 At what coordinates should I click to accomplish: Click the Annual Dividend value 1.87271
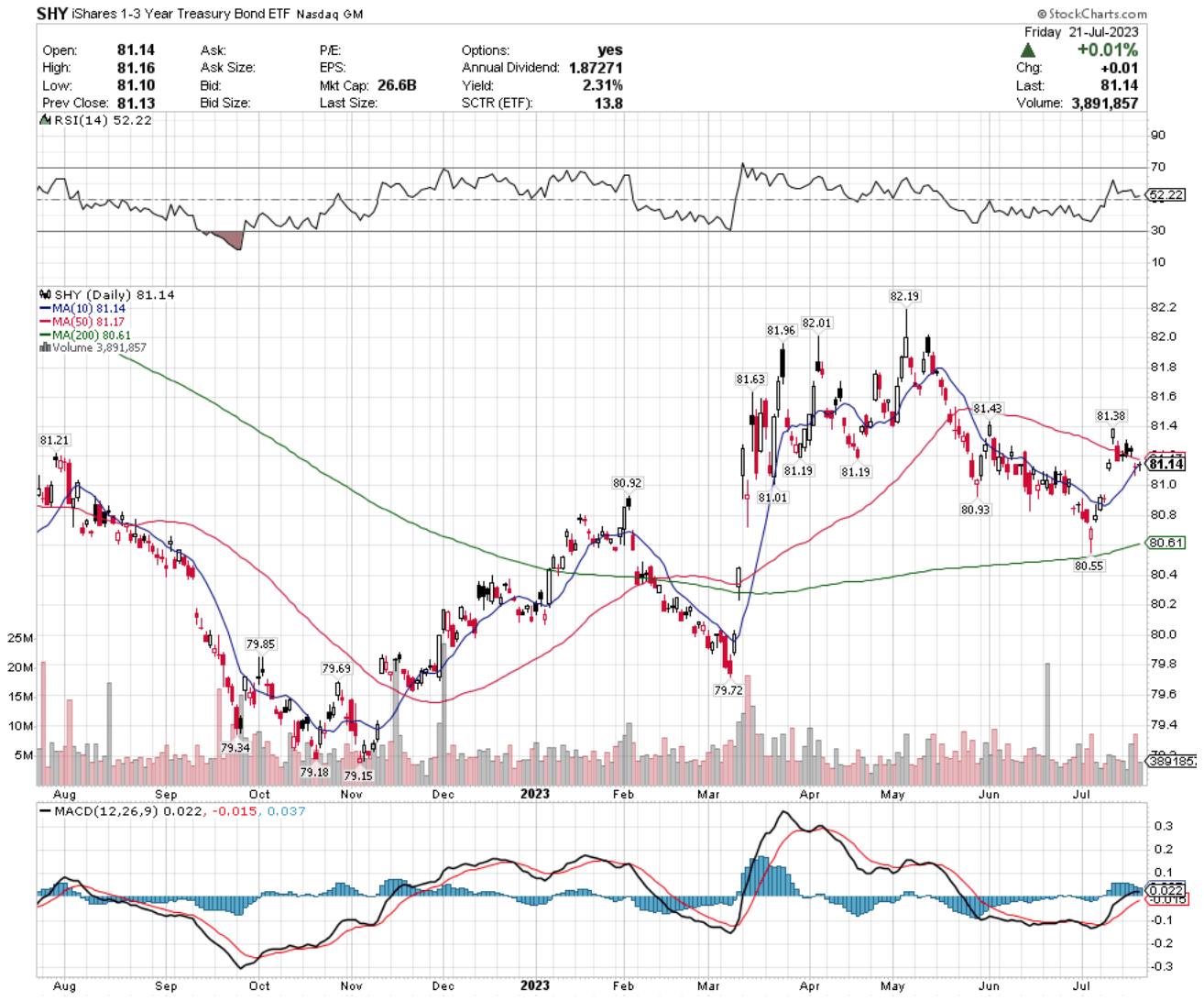coord(596,68)
